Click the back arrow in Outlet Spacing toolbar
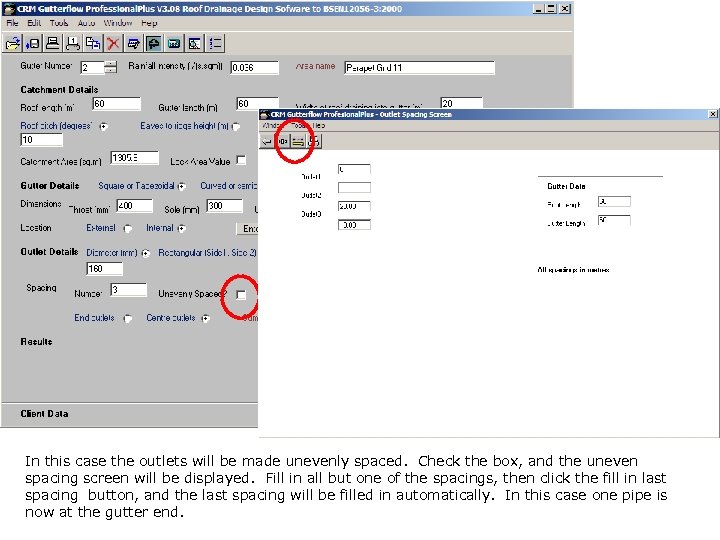Image resolution: width=720 pixels, height=540 pixels. tap(267, 141)
